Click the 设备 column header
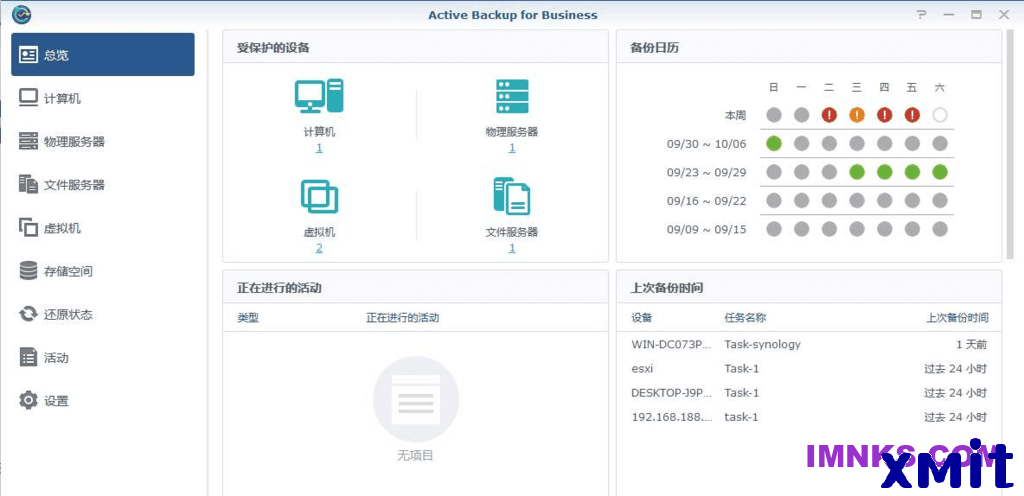1024x496 pixels. (x=641, y=318)
